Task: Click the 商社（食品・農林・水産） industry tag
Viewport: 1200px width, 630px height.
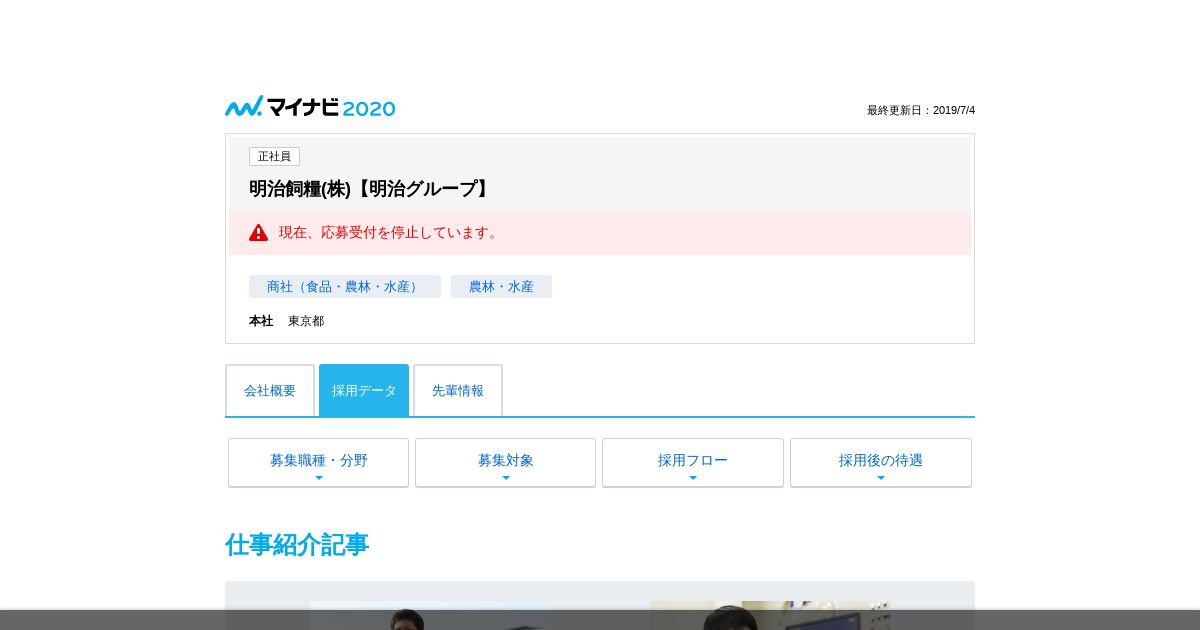Action: (345, 287)
